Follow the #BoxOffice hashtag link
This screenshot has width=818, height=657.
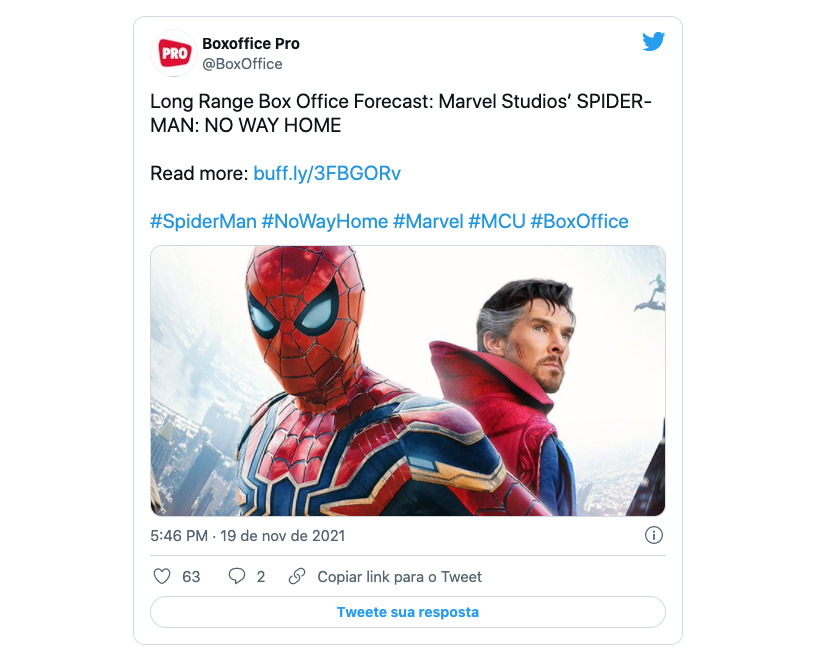click(x=580, y=221)
